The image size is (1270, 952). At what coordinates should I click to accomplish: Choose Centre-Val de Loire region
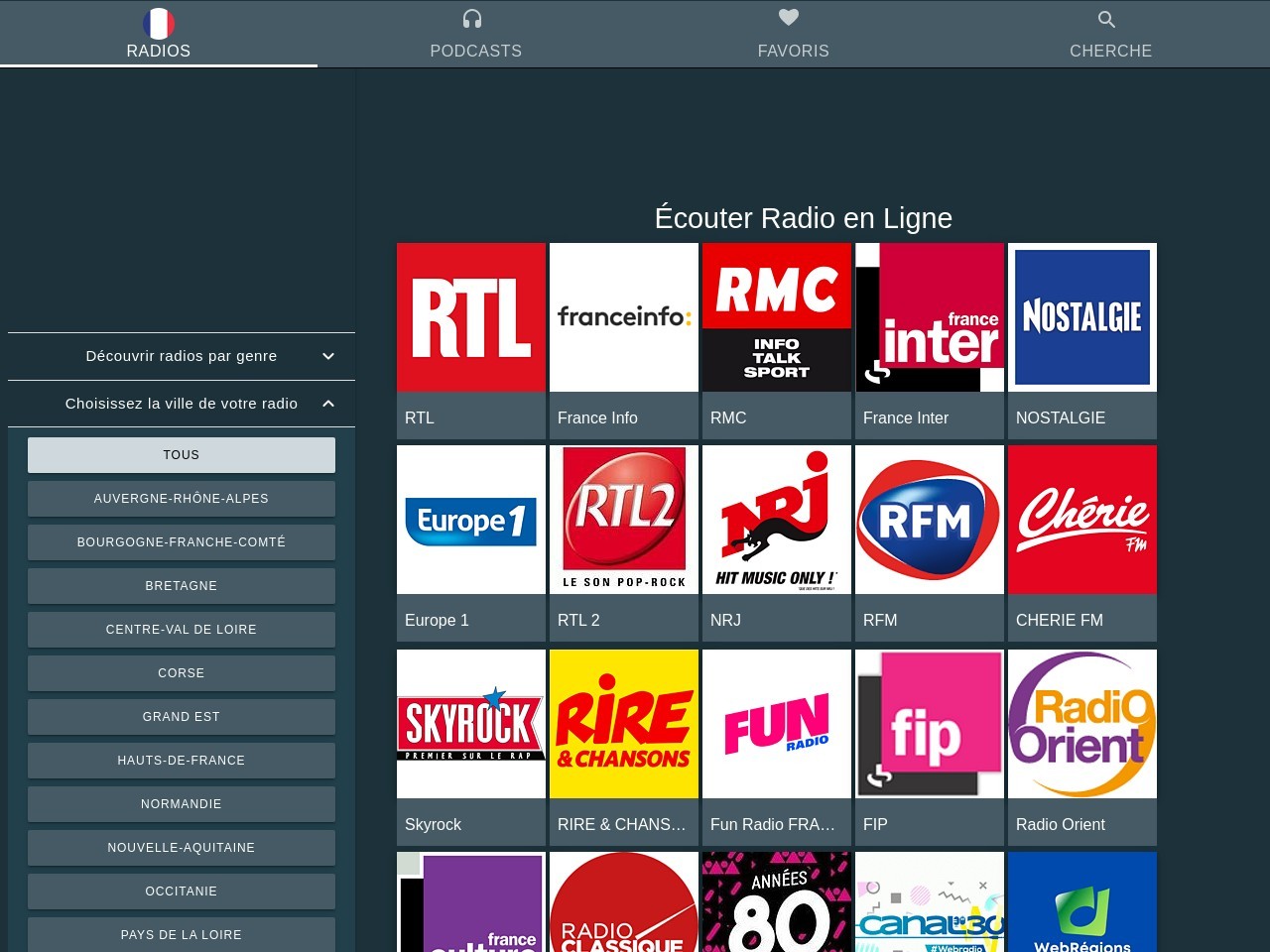[182, 630]
